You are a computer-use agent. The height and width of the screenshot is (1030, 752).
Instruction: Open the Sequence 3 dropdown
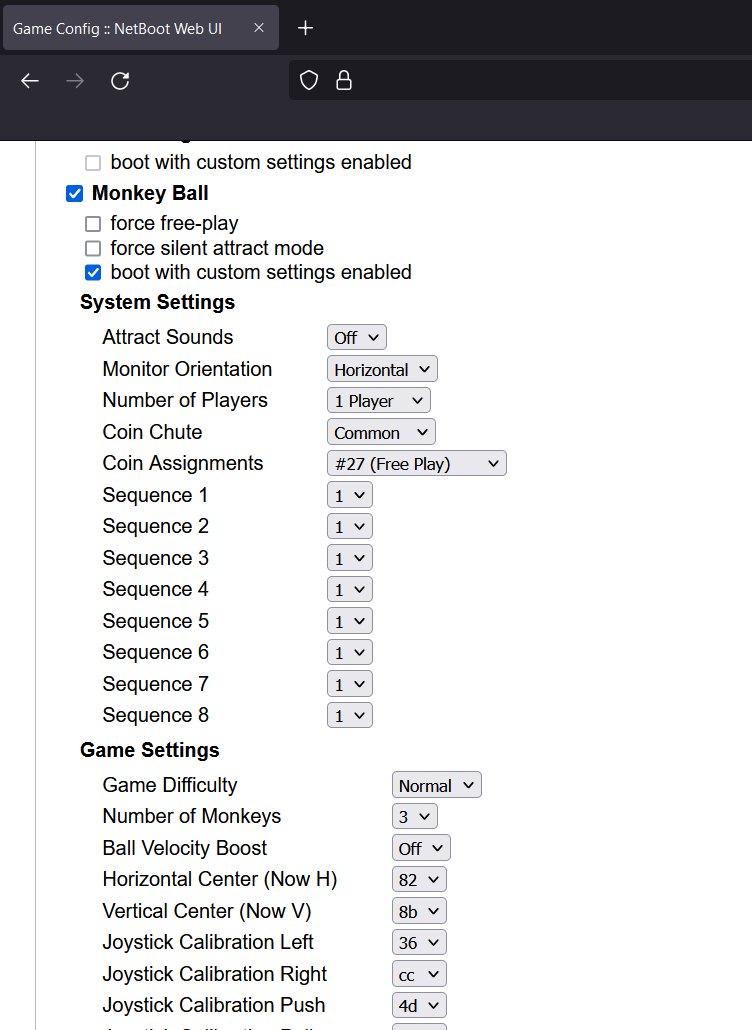pyautogui.click(x=349, y=558)
